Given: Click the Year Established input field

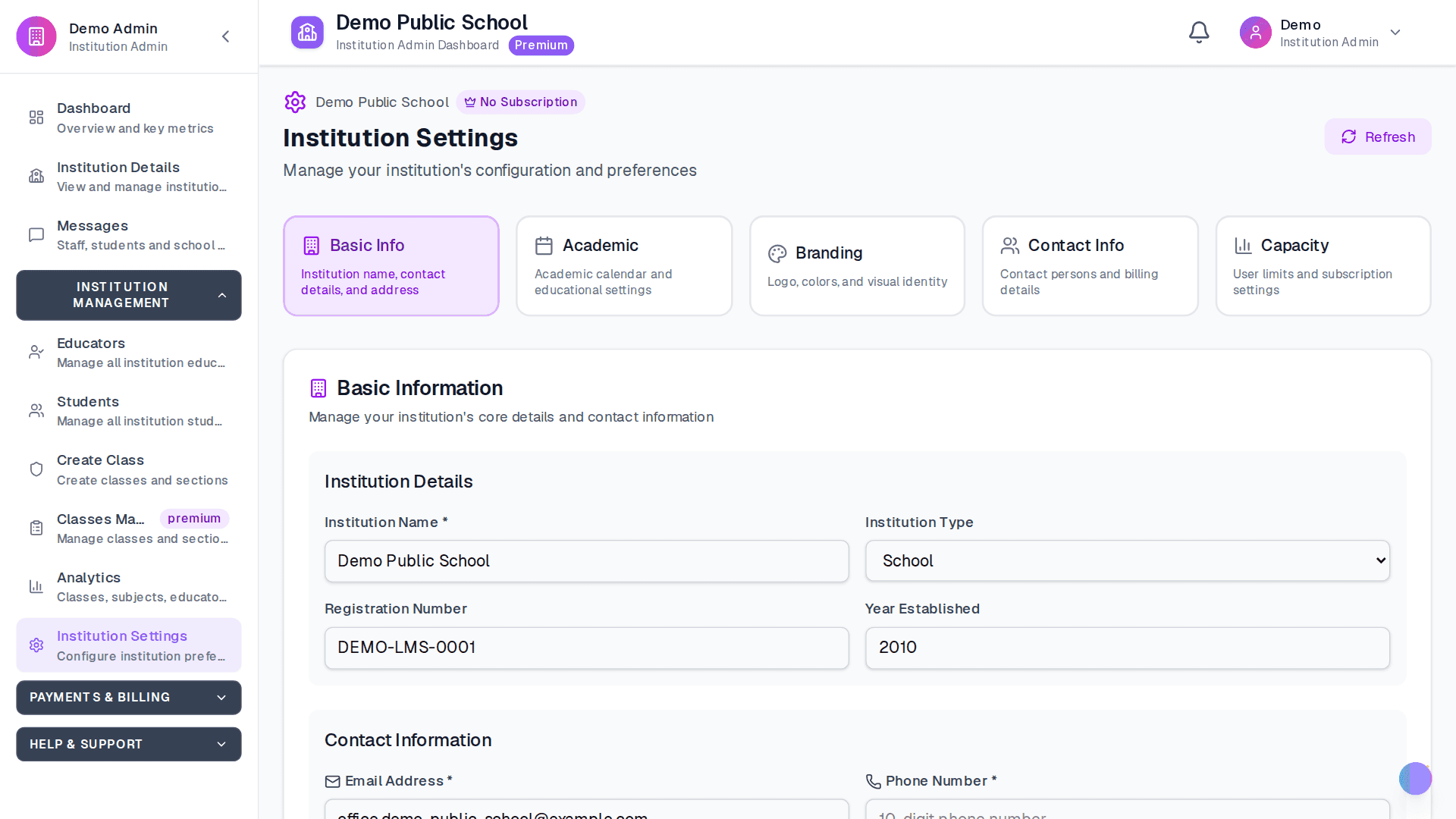Looking at the screenshot, I should point(1127,648).
